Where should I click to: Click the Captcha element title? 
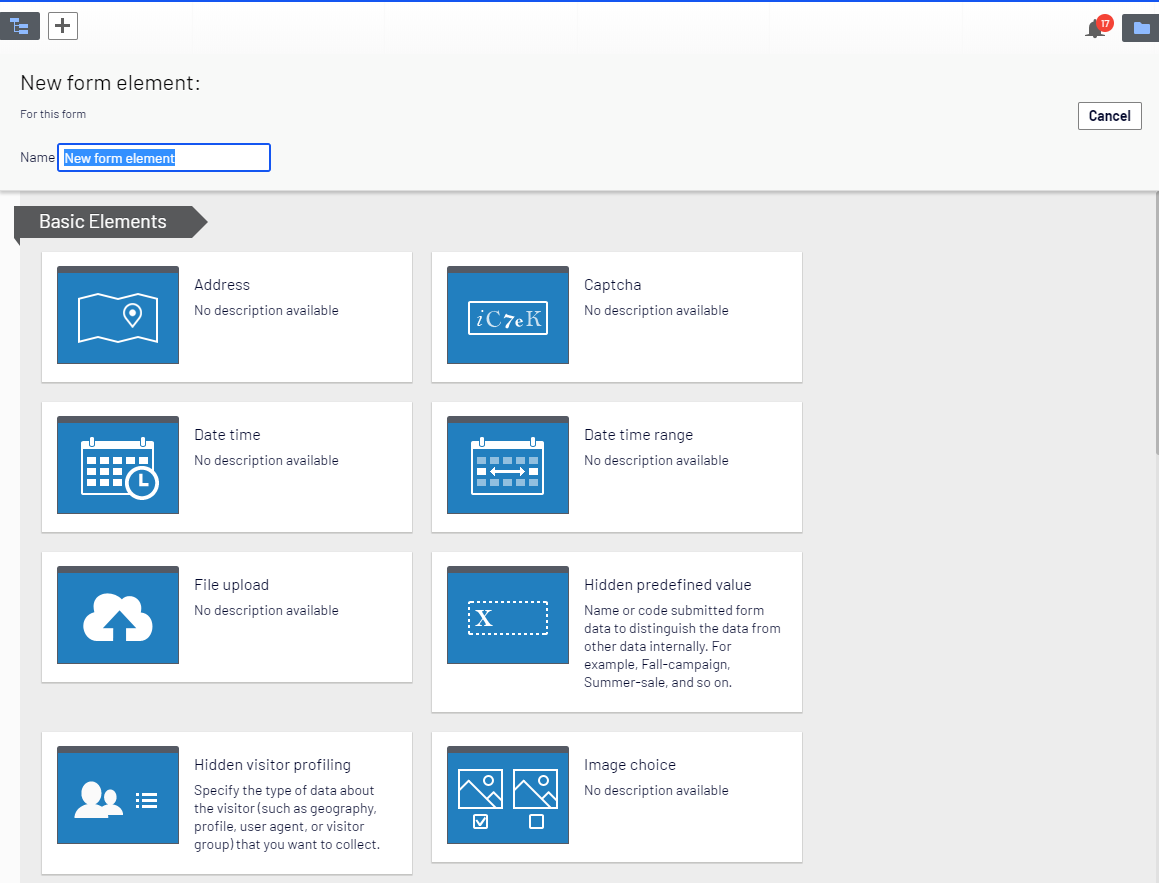point(612,285)
